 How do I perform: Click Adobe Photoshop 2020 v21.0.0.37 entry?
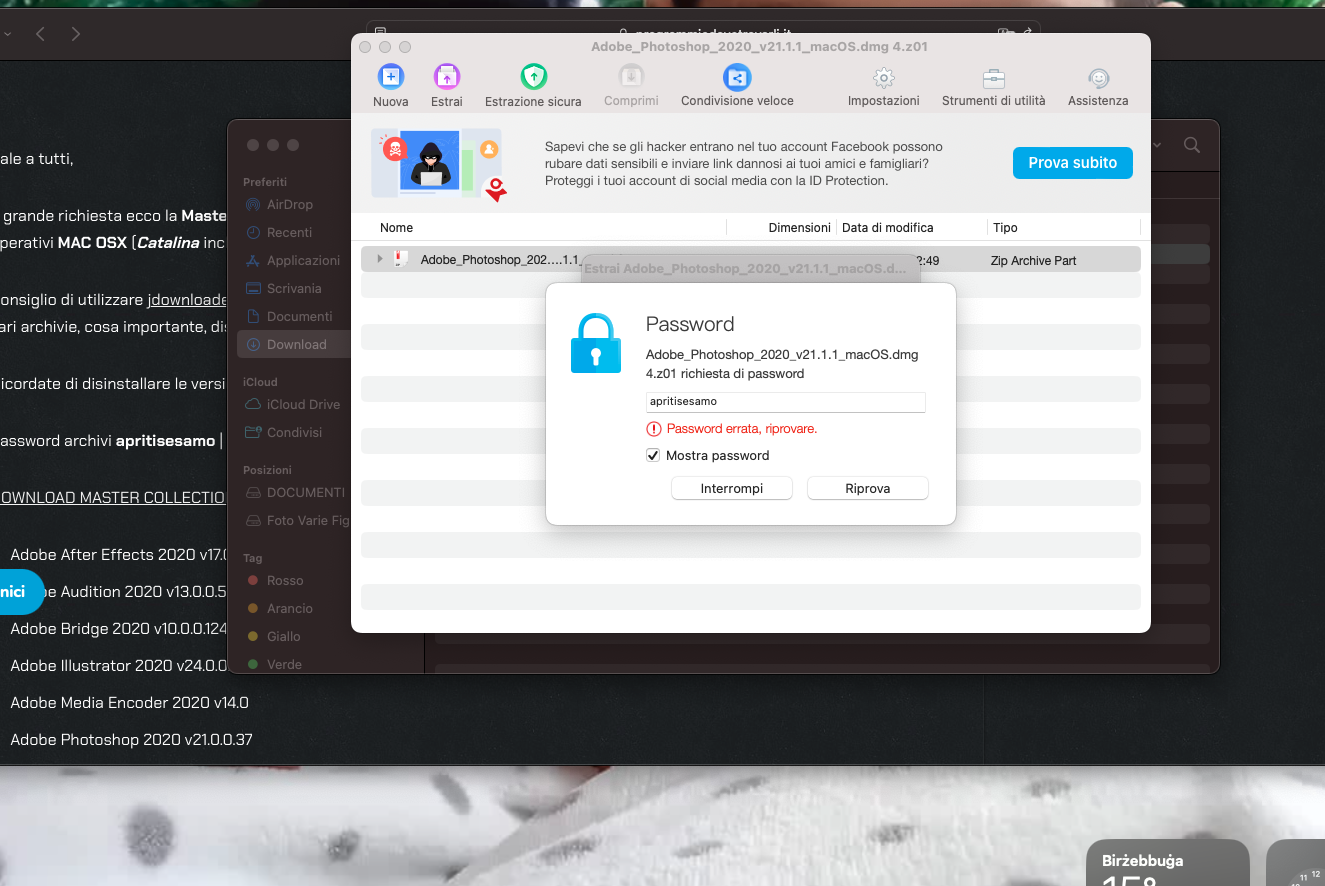click(x=131, y=739)
